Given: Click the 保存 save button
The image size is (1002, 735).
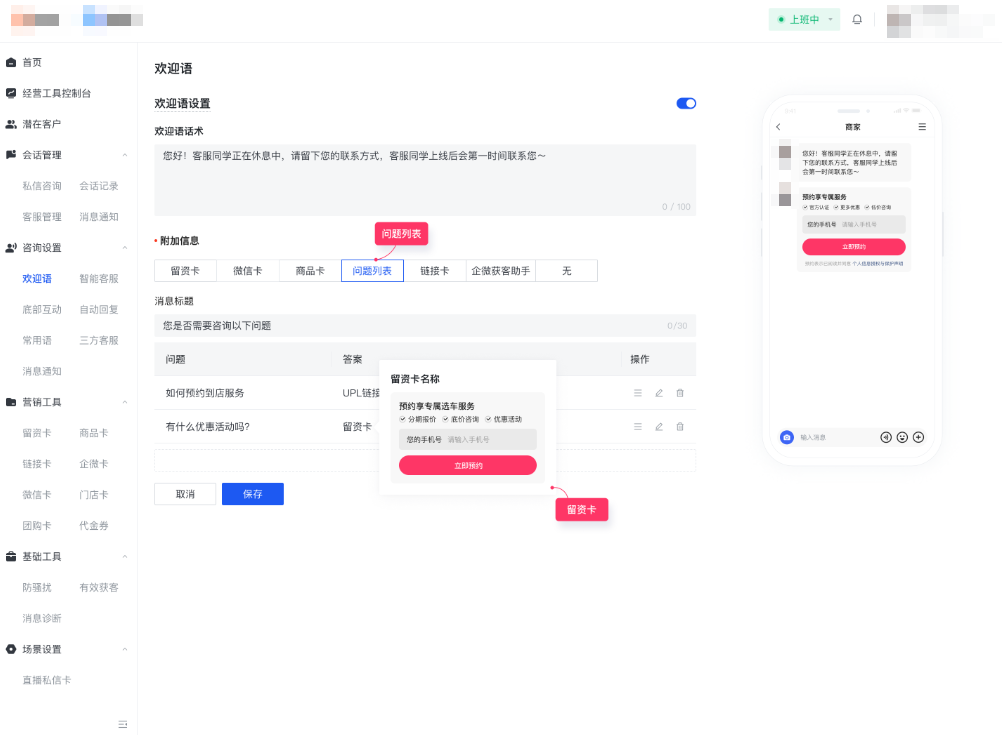Looking at the screenshot, I should pyautogui.click(x=252, y=494).
